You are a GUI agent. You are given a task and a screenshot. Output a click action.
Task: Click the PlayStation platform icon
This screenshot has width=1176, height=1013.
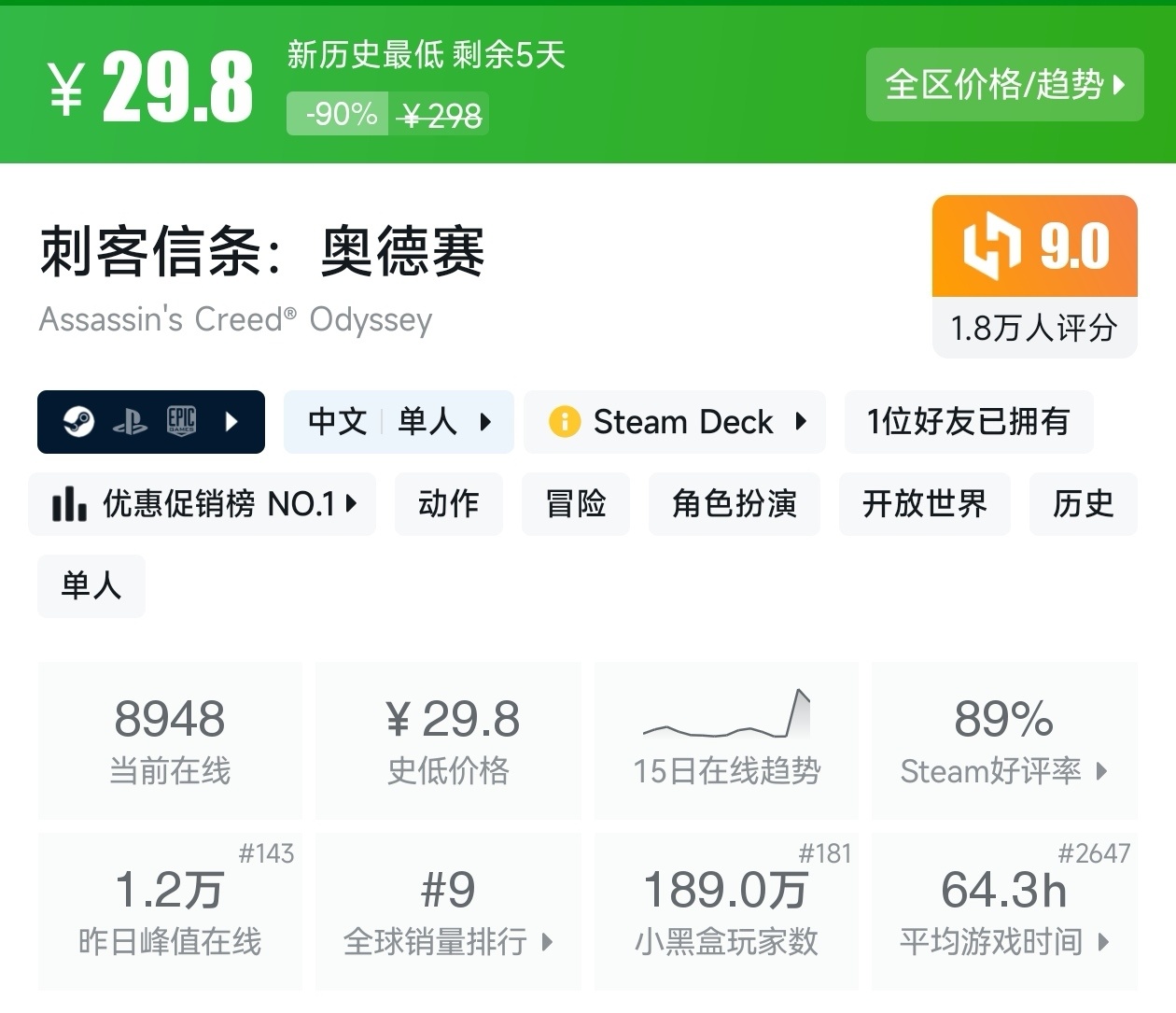[x=130, y=423]
